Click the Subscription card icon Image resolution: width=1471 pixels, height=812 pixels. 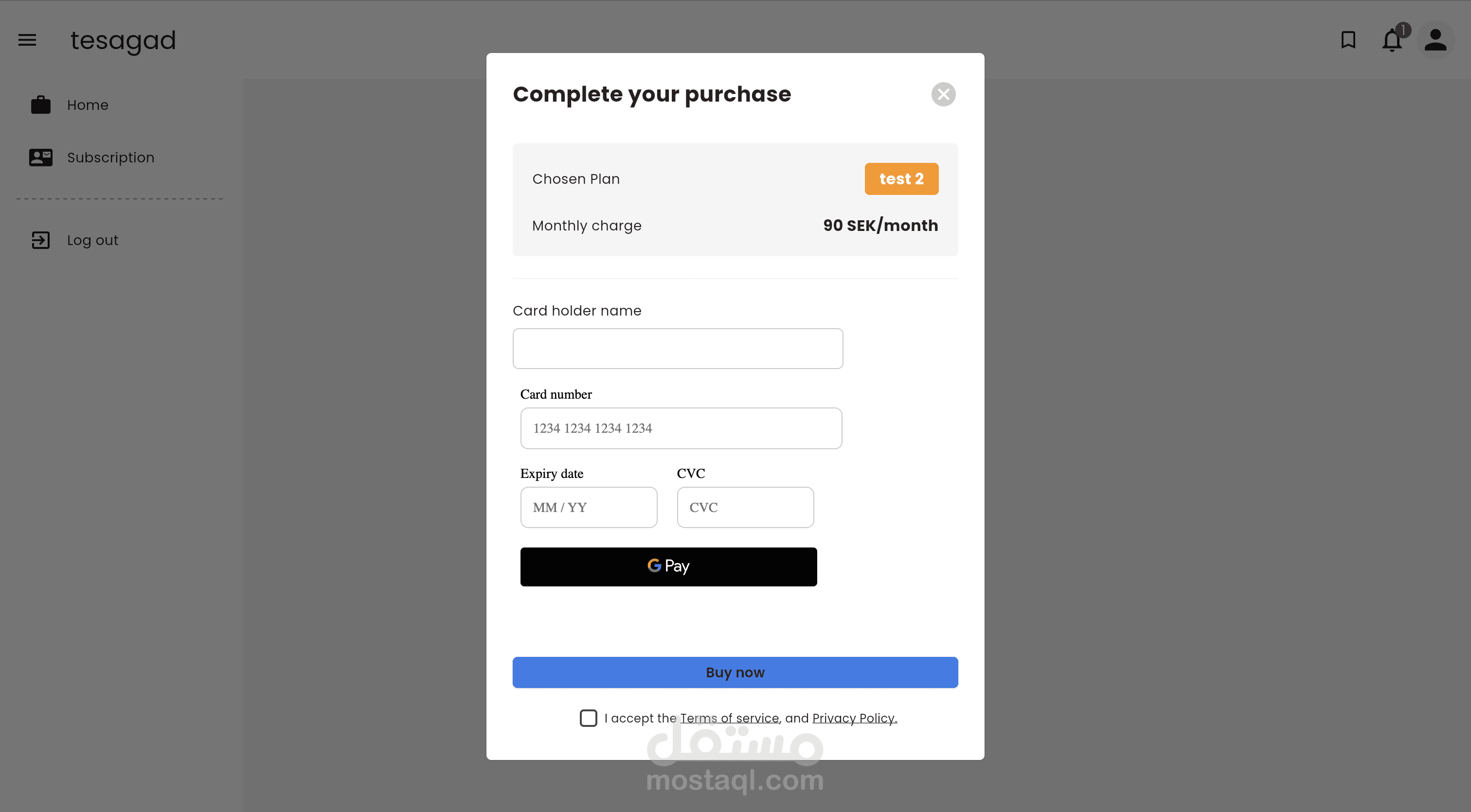tap(40, 158)
